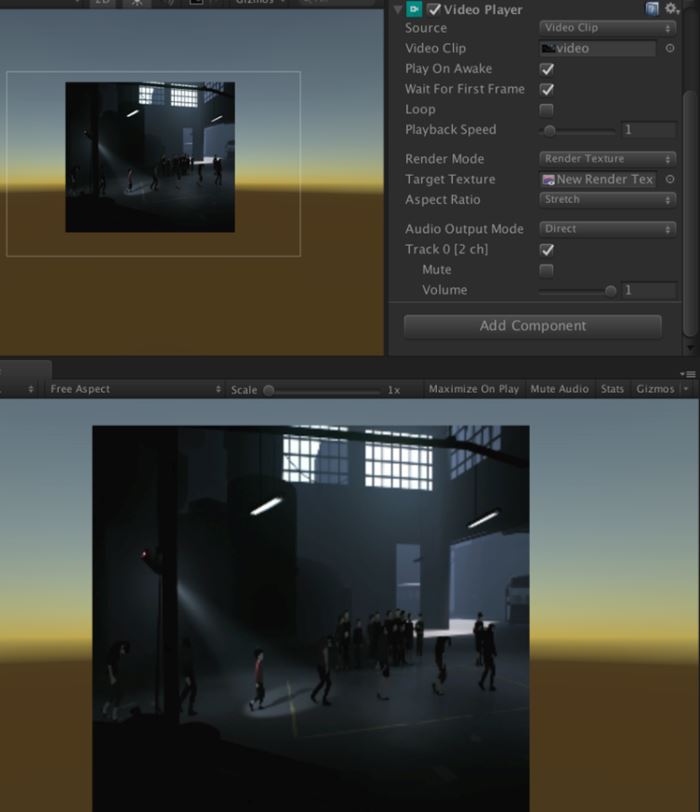Collapse the Video Player component foldout
This screenshot has width=700, height=812.
tap(398, 9)
